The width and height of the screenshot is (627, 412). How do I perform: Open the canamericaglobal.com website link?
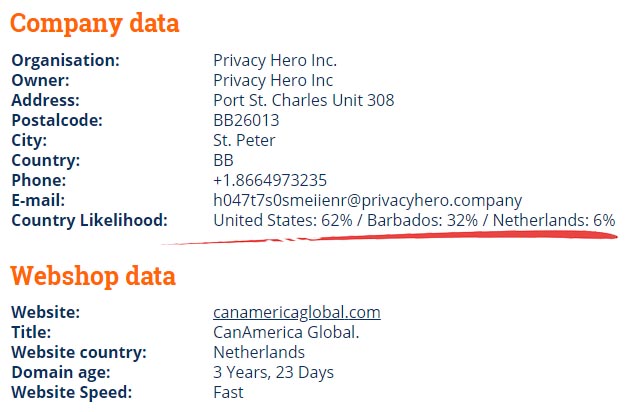(297, 312)
